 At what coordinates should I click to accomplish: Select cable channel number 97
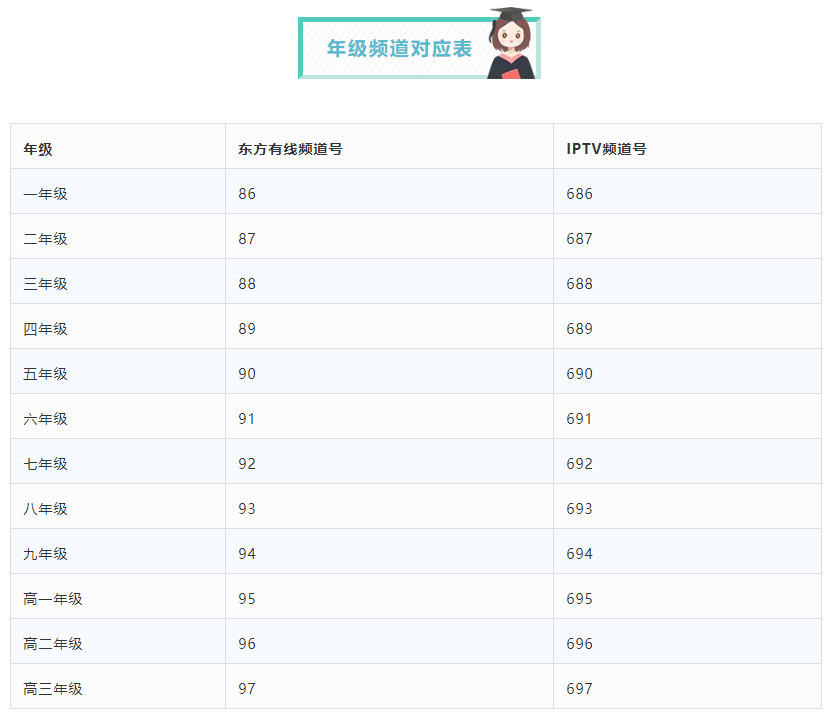[x=247, y=688]
